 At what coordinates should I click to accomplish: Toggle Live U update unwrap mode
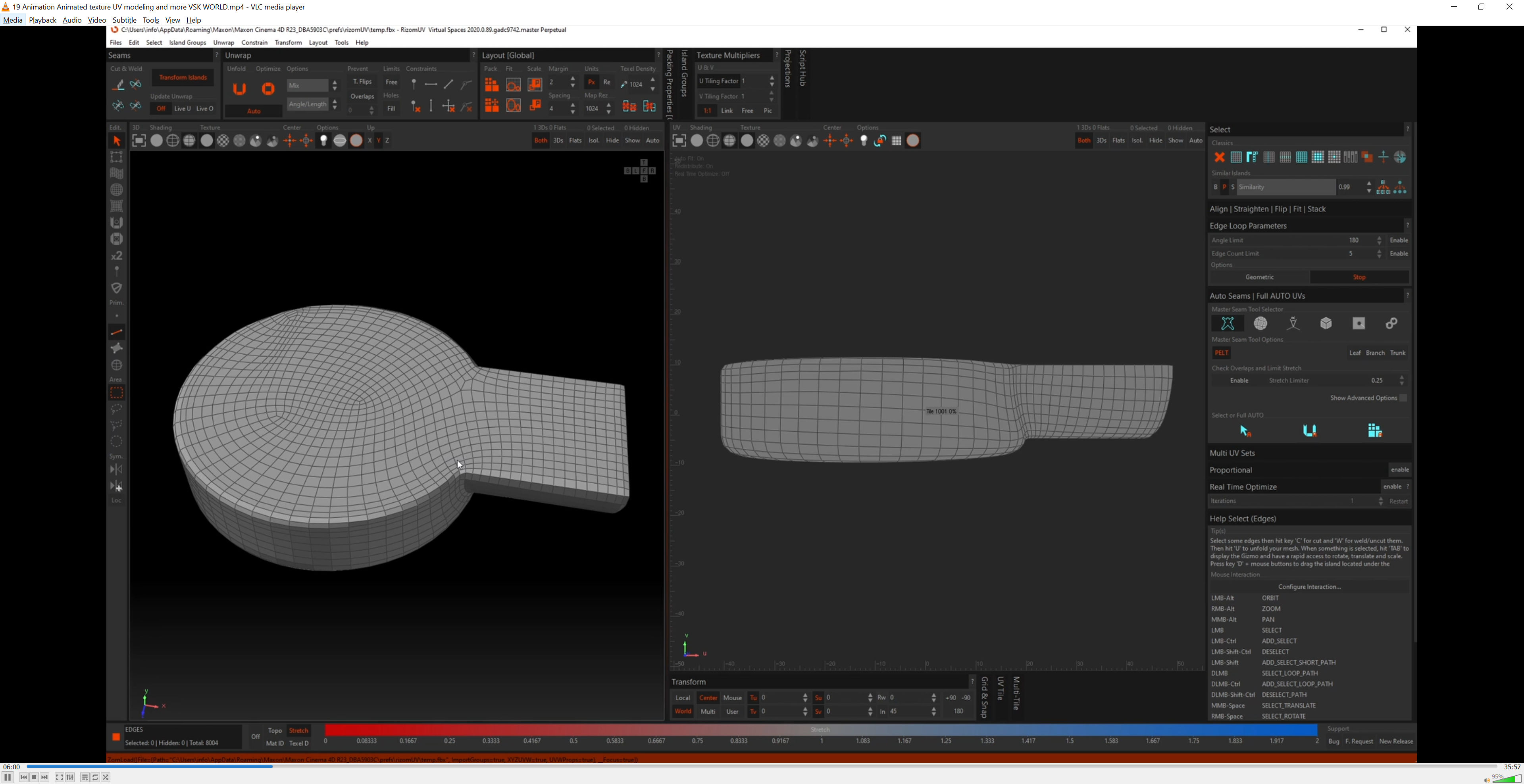182,109
